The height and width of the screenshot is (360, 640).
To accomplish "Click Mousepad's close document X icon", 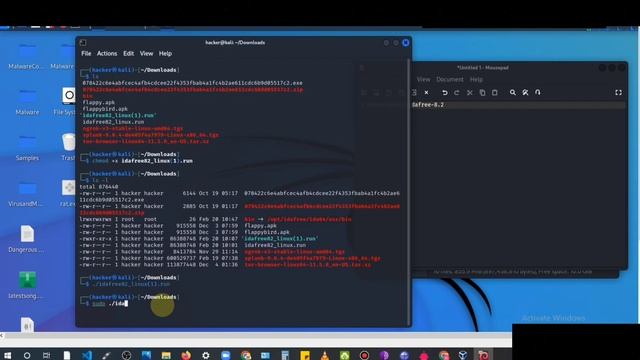I will click(426, 93).
